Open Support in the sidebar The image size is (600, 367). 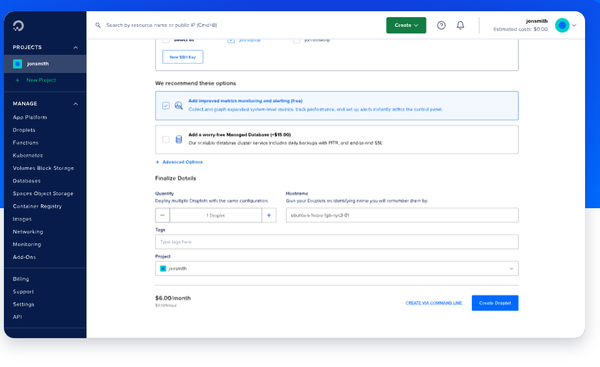point(23,292)
